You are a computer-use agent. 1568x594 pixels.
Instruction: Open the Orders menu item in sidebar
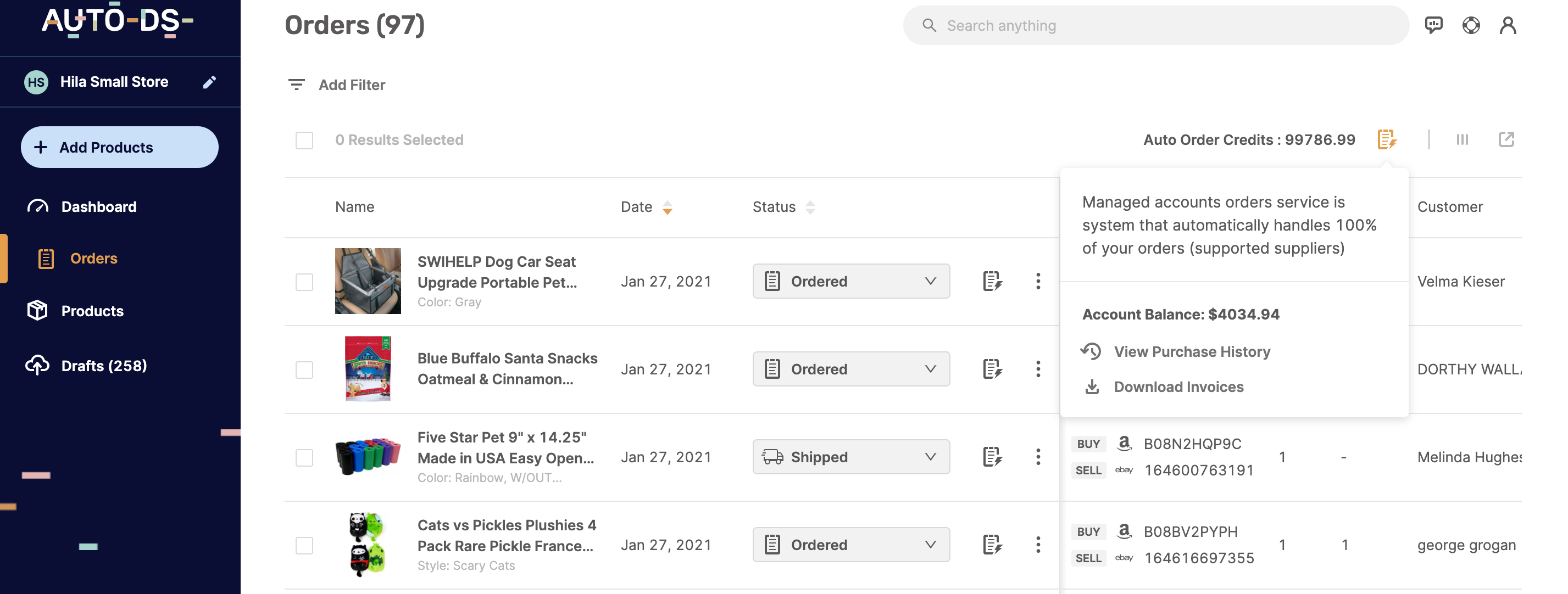point(92,258)
